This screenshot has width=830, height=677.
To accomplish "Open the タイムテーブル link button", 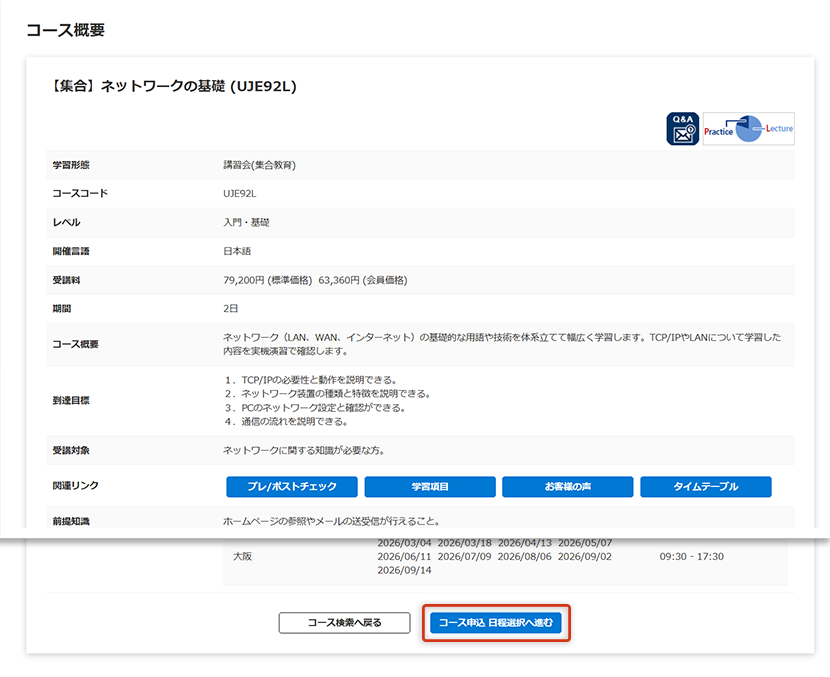I will tap(706, 487).
